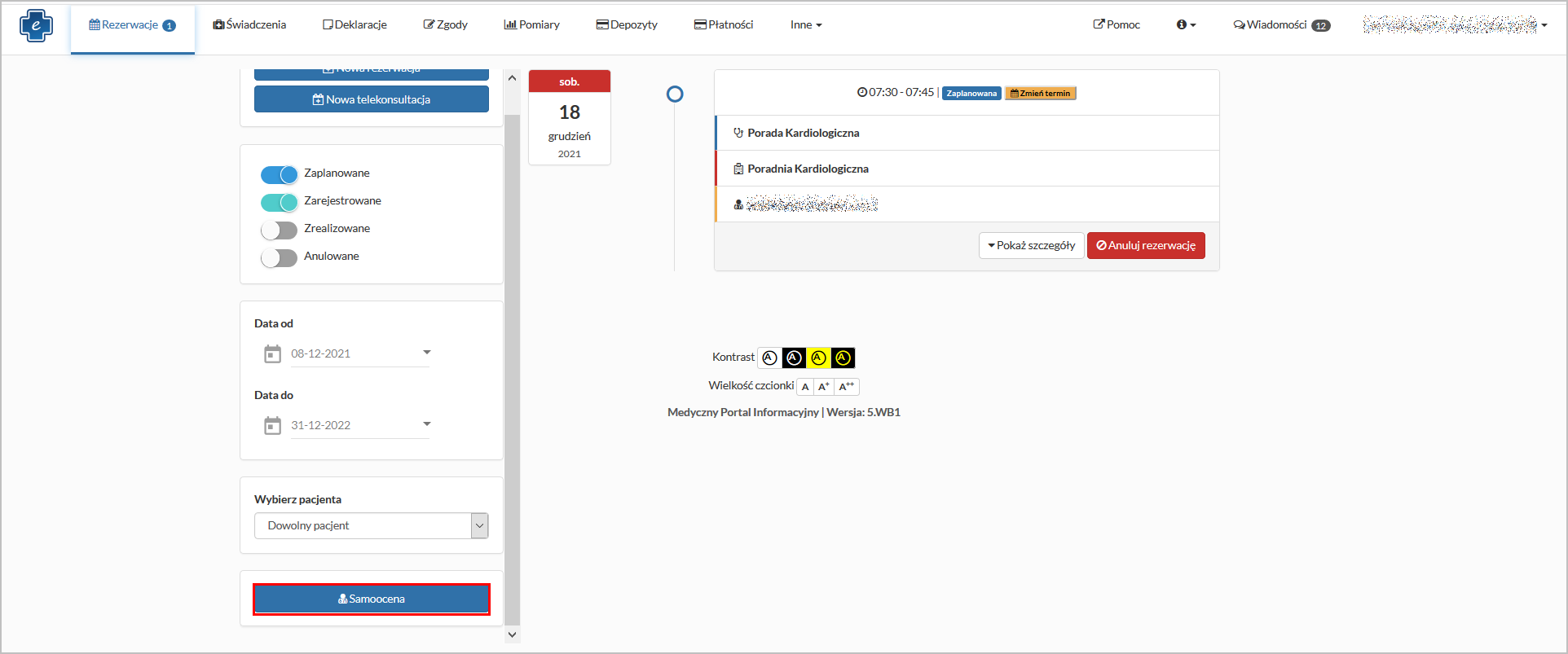Turn off the Zarejestrowane toggle
This screenshot has height=654, width=1568.
tap(279, 203)
